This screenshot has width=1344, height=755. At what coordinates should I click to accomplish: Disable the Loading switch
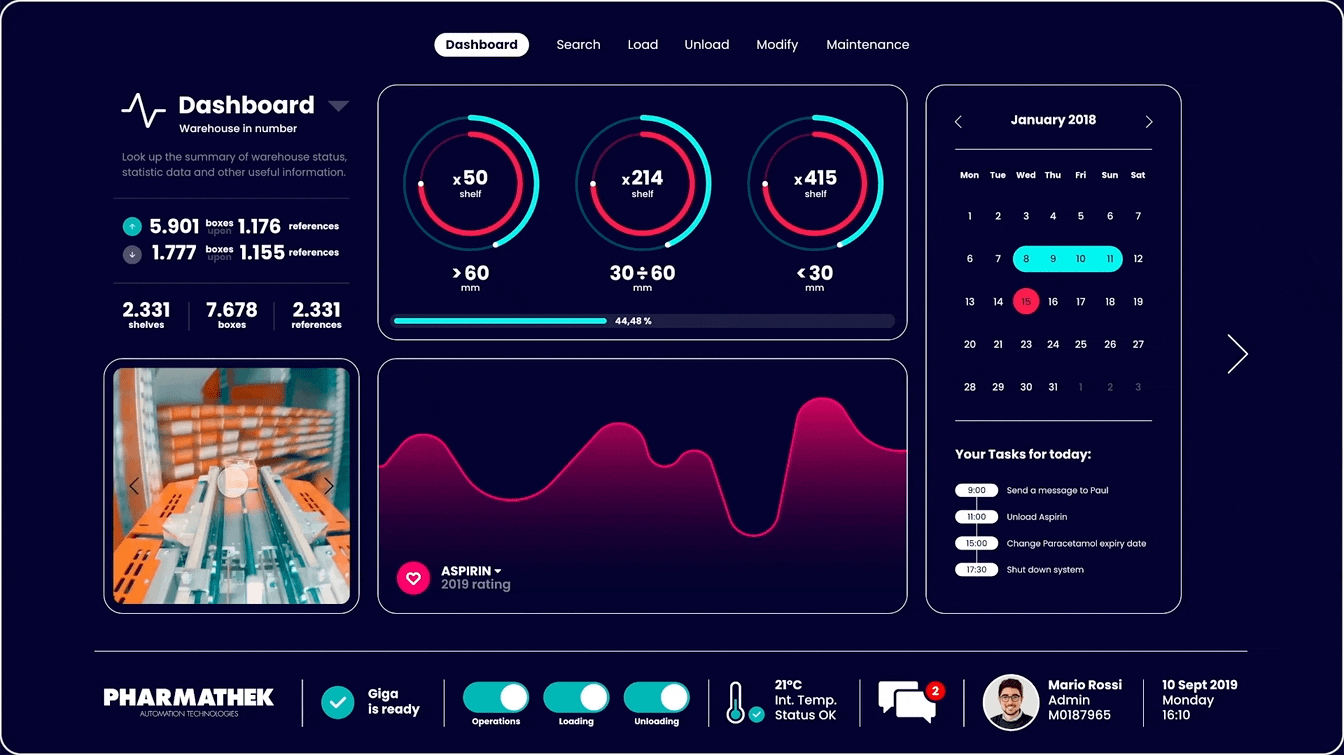576,697
